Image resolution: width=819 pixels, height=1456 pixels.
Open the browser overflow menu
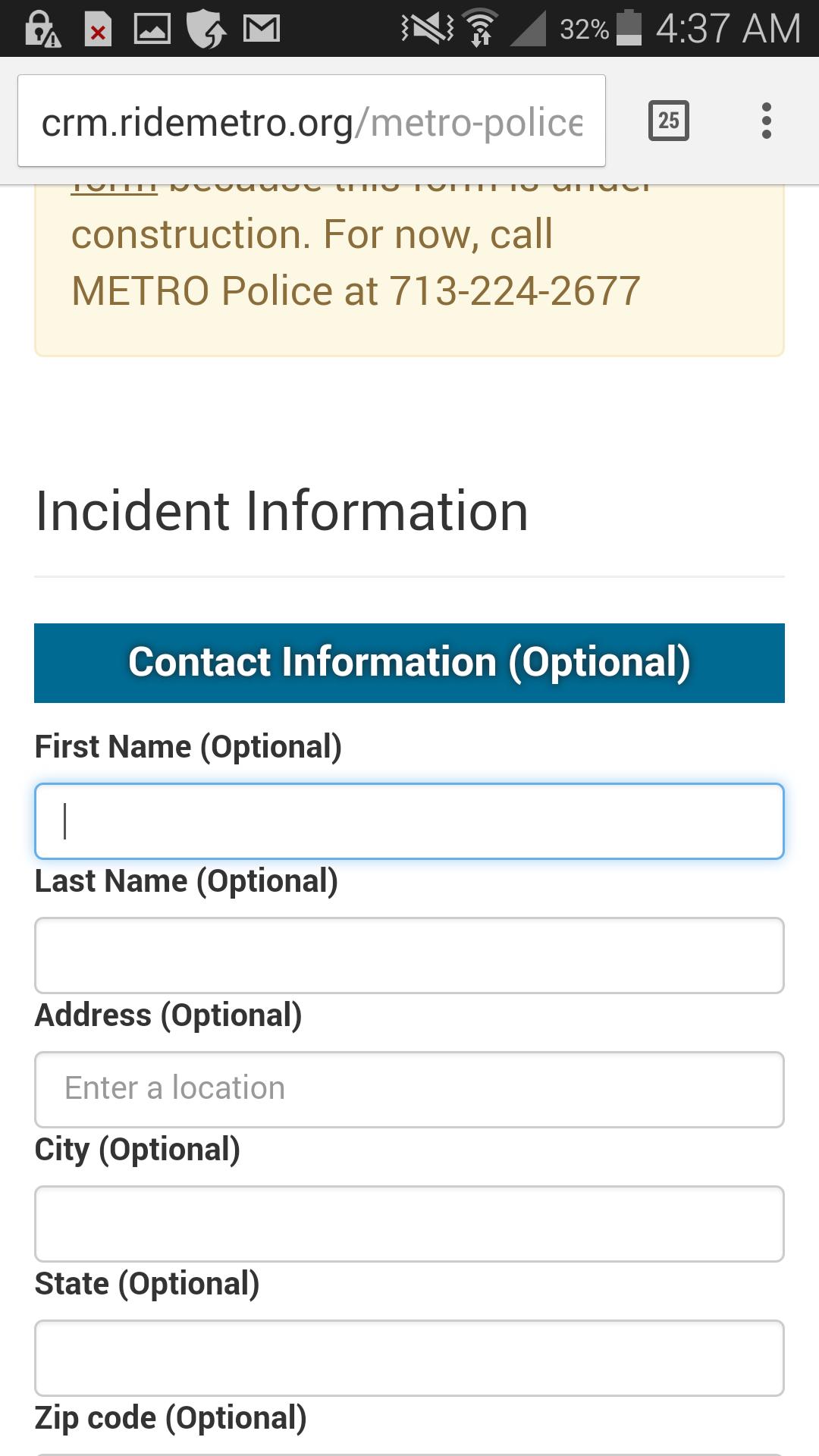click(x=767, y=120)
